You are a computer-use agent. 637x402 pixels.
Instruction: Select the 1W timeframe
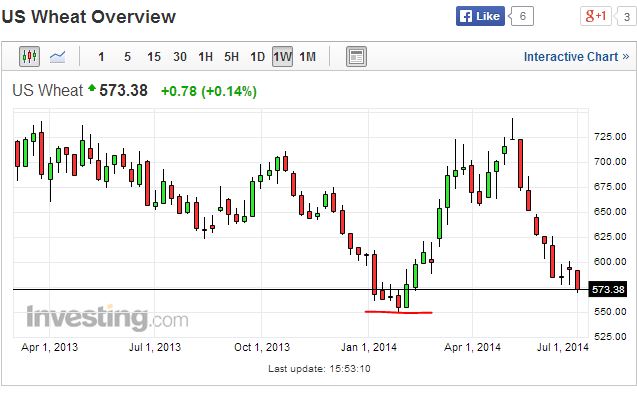tap(282, 56)
